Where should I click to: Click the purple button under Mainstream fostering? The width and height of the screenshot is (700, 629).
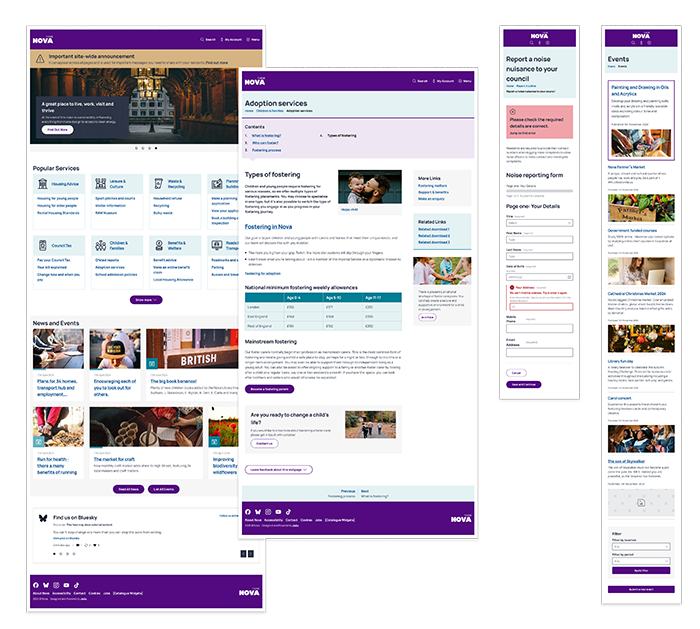[270, 389]
